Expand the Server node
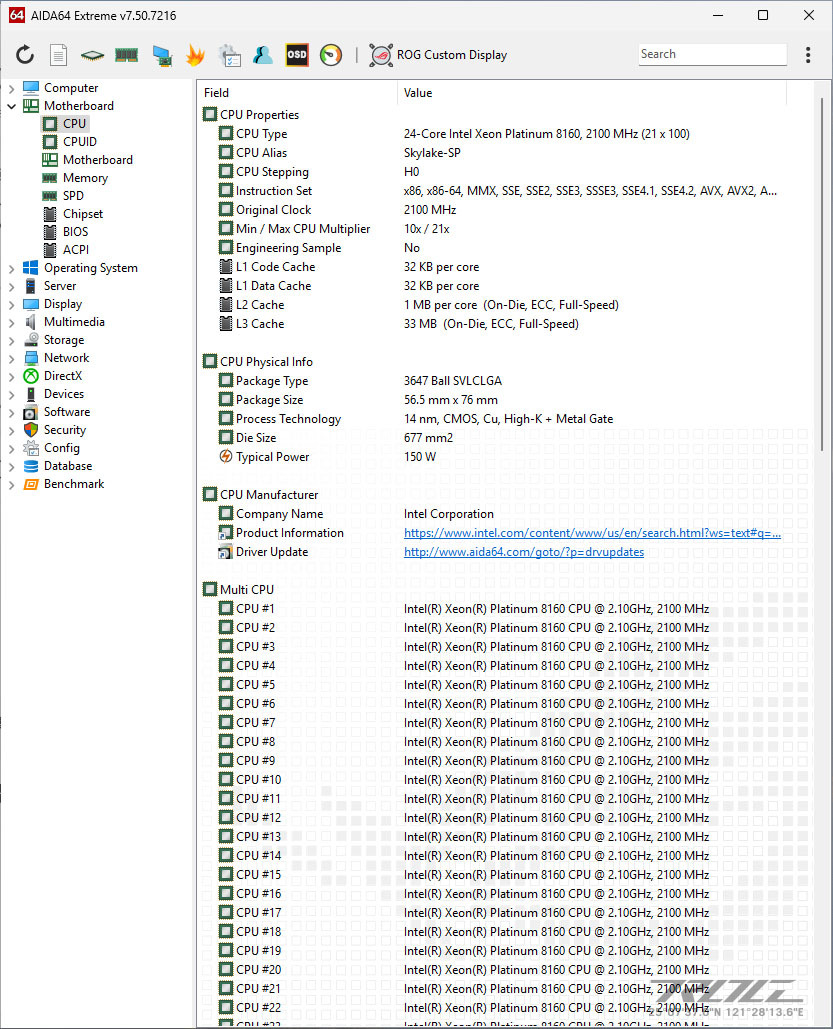 pos(11,286)
